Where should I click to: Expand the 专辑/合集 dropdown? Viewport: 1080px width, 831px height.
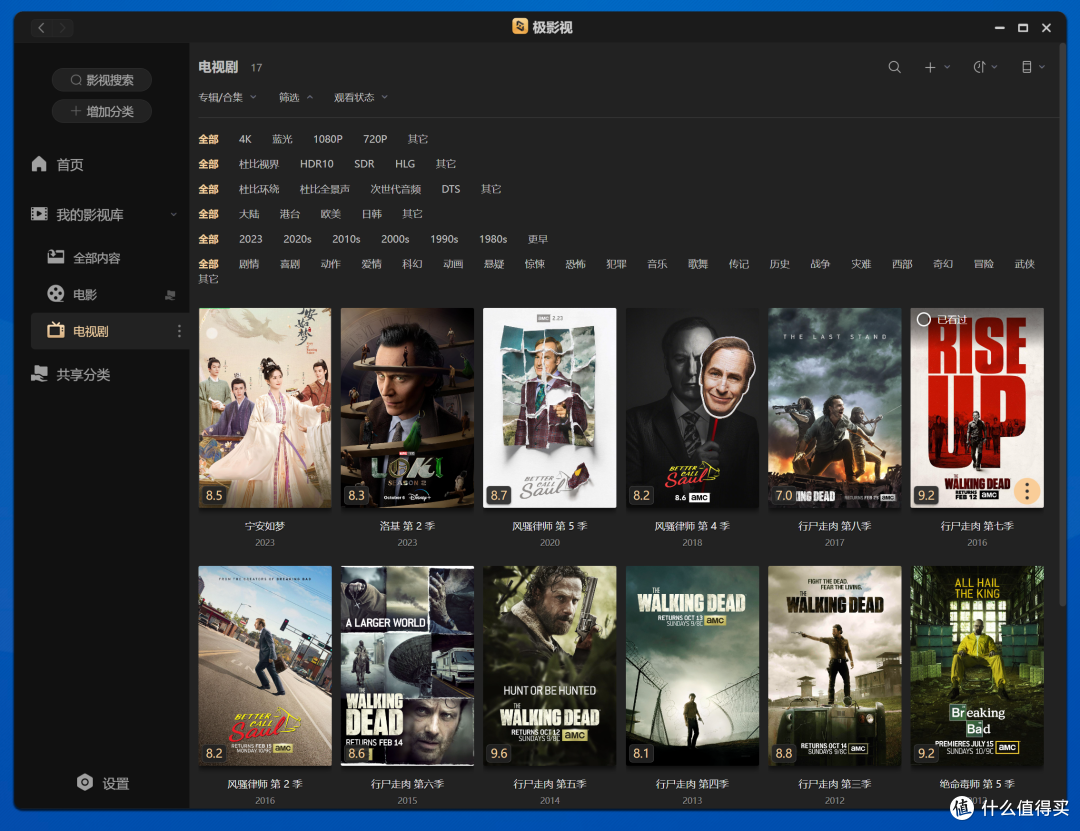pyautogui.click(x=227, y=97)
